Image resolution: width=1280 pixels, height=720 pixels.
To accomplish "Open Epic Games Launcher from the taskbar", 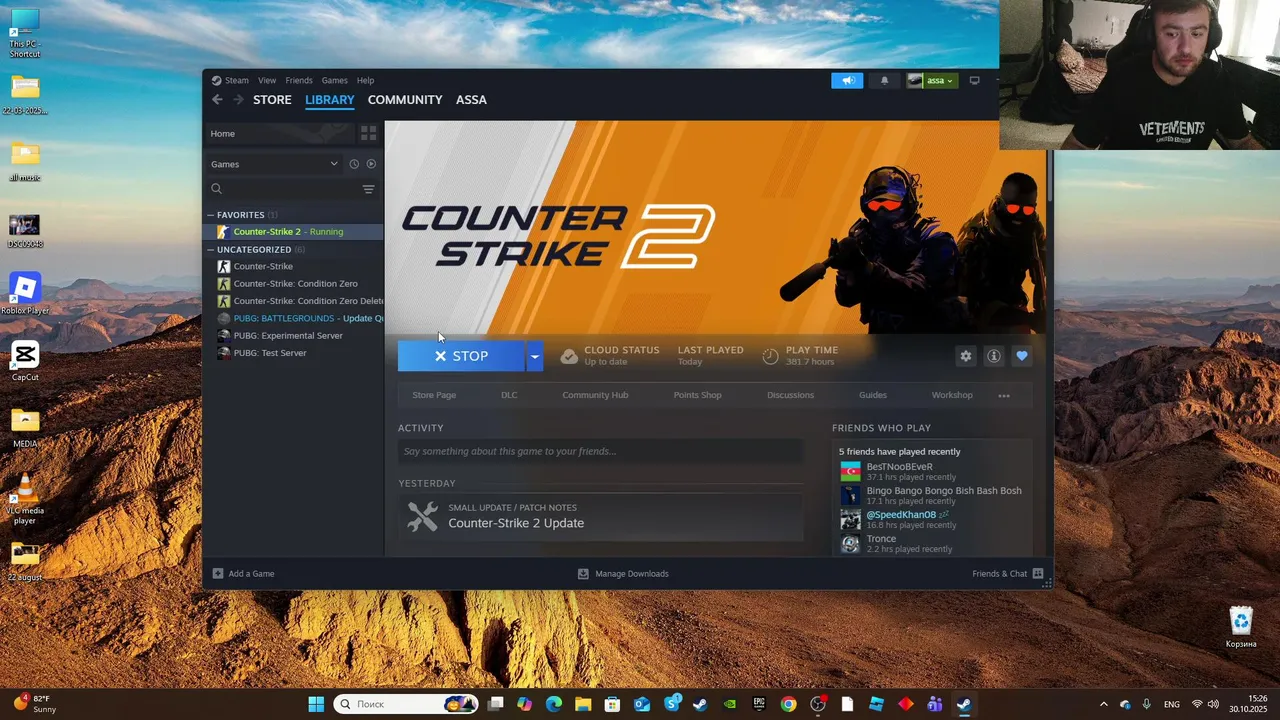I will [759, 704].
